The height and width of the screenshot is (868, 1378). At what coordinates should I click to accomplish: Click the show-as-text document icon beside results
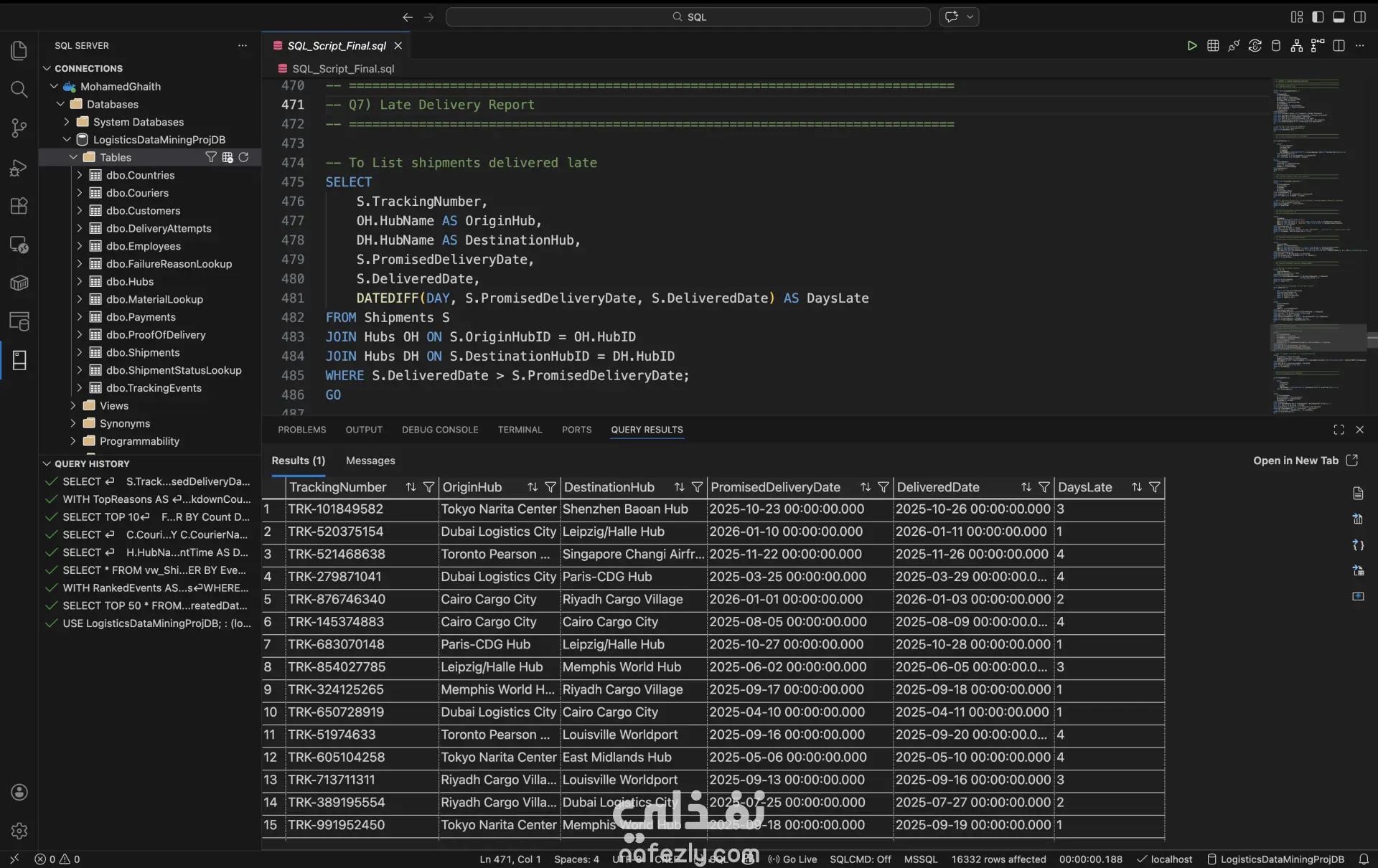(1358, 494)
